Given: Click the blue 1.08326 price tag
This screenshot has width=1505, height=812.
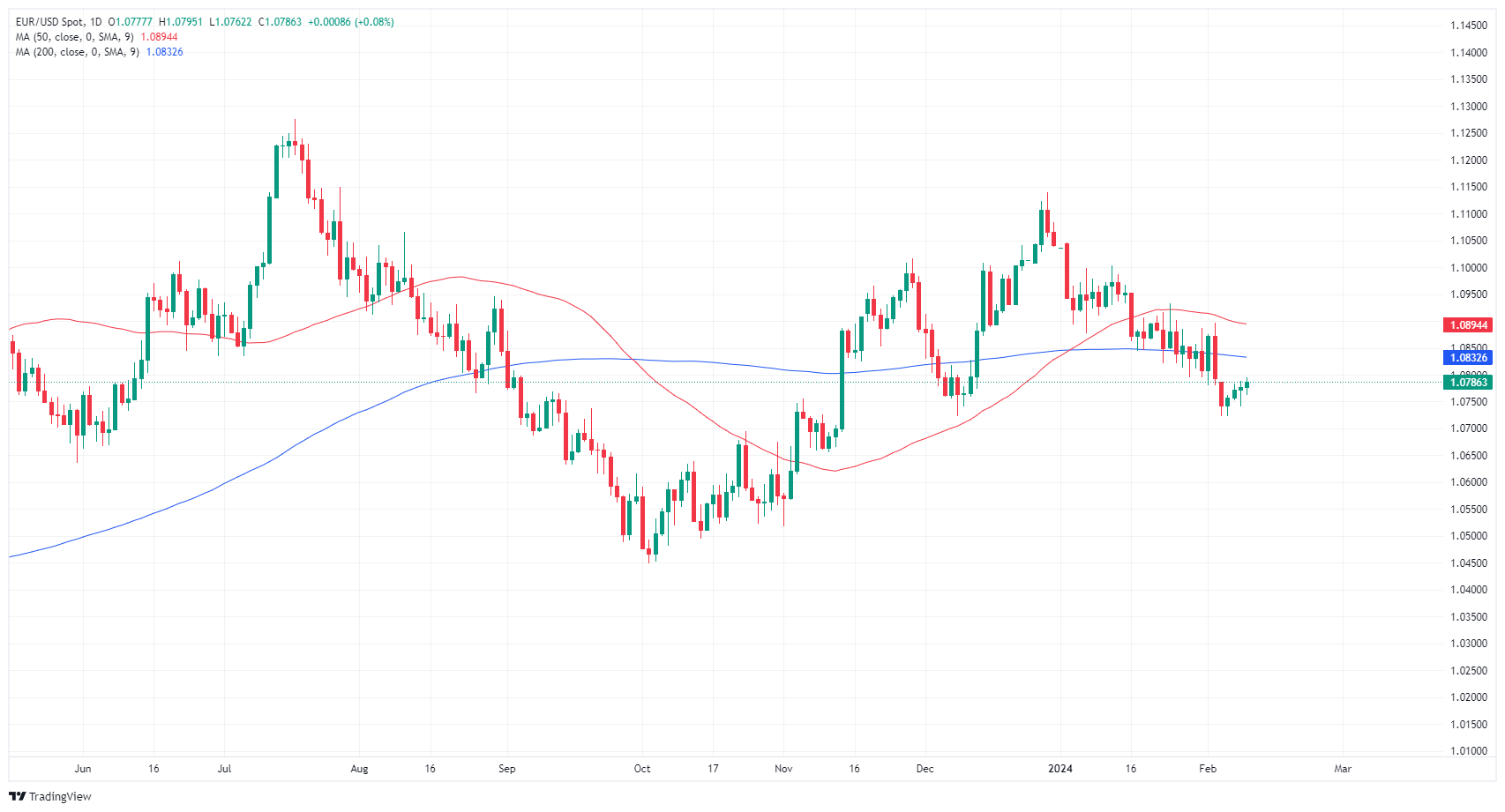Looking at the screenshot, I should [x=1468, y=357].
